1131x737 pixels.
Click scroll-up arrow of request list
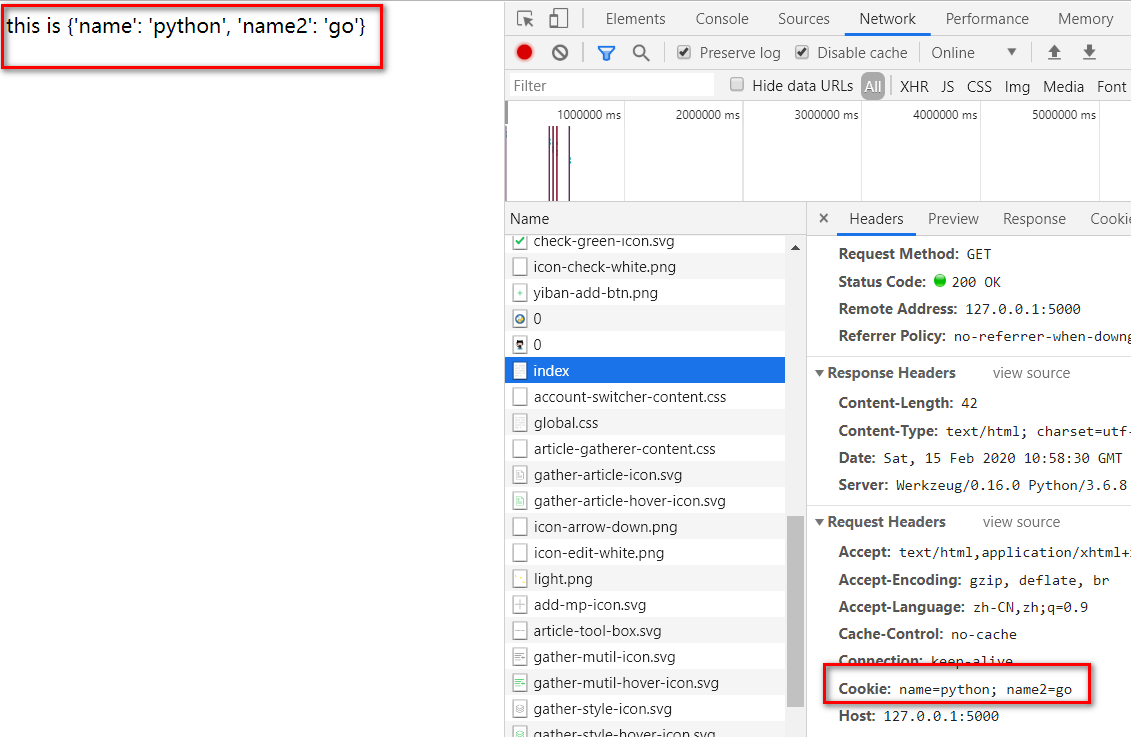pos(795,247)
